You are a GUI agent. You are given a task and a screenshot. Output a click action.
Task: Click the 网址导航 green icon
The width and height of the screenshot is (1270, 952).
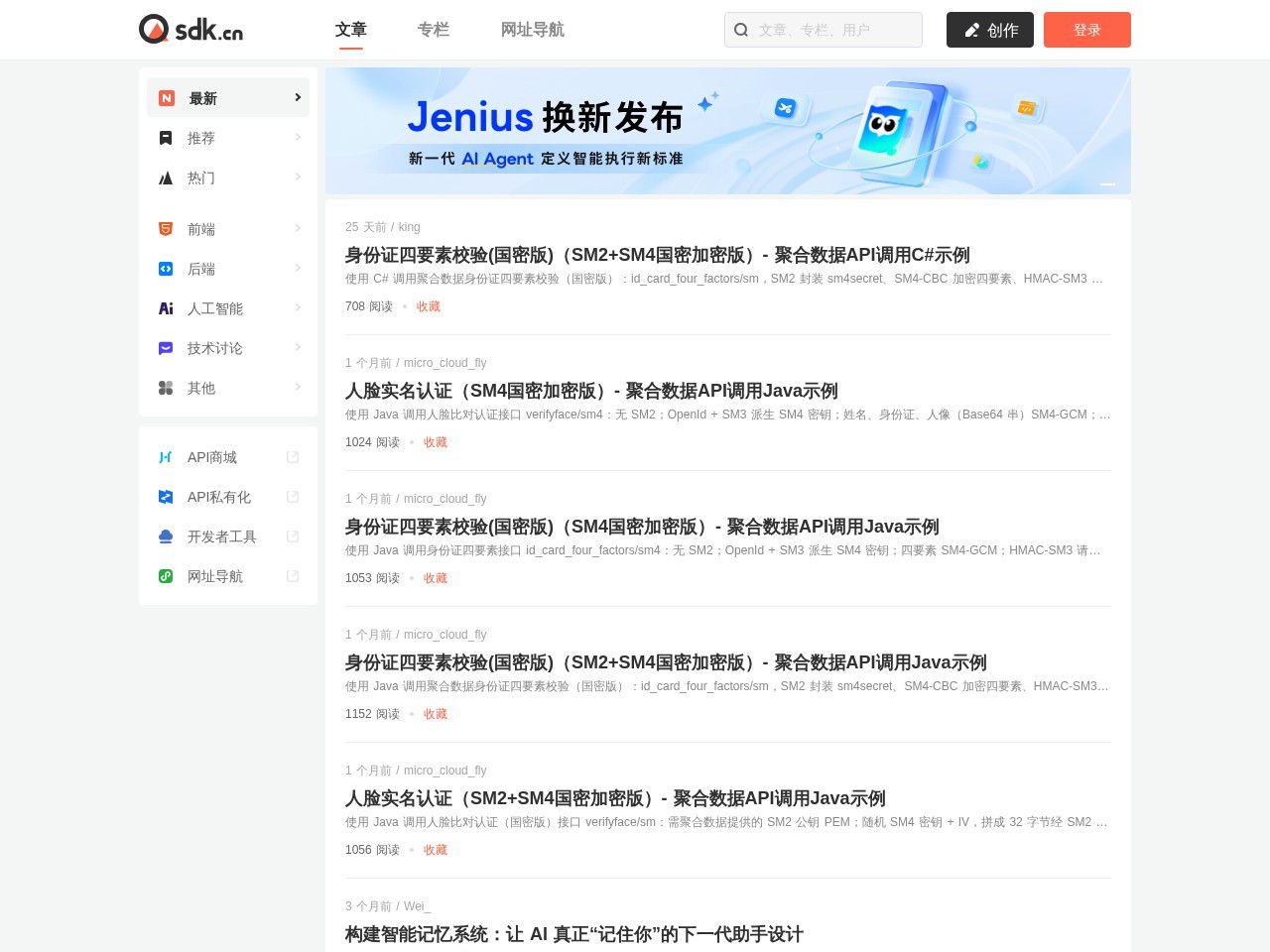tap(166, 576)
